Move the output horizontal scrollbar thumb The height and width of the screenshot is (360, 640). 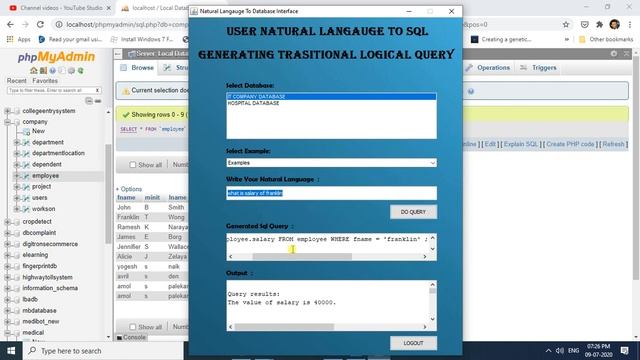click(284, 327)
